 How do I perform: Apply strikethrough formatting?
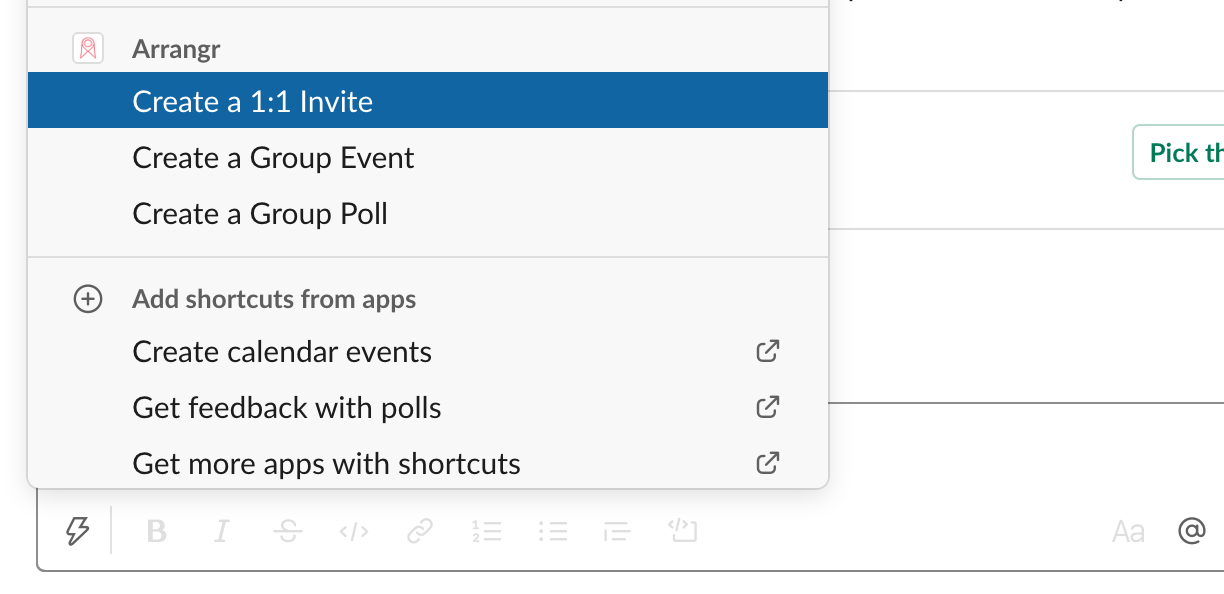pos(288,531)
